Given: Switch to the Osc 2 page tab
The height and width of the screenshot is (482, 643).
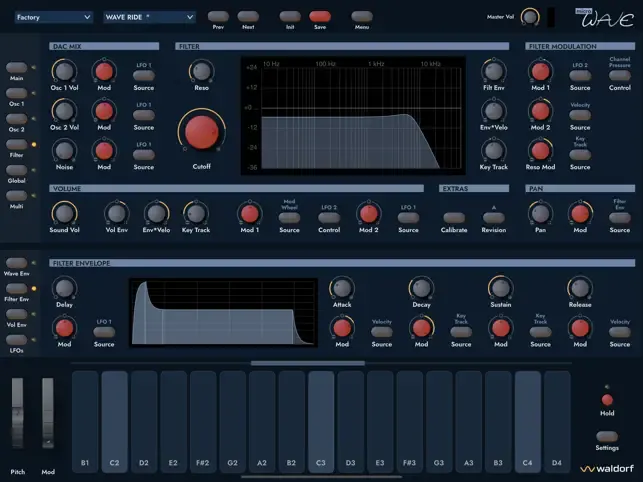Looking at the screenshot, I should [x=16, y=119].
